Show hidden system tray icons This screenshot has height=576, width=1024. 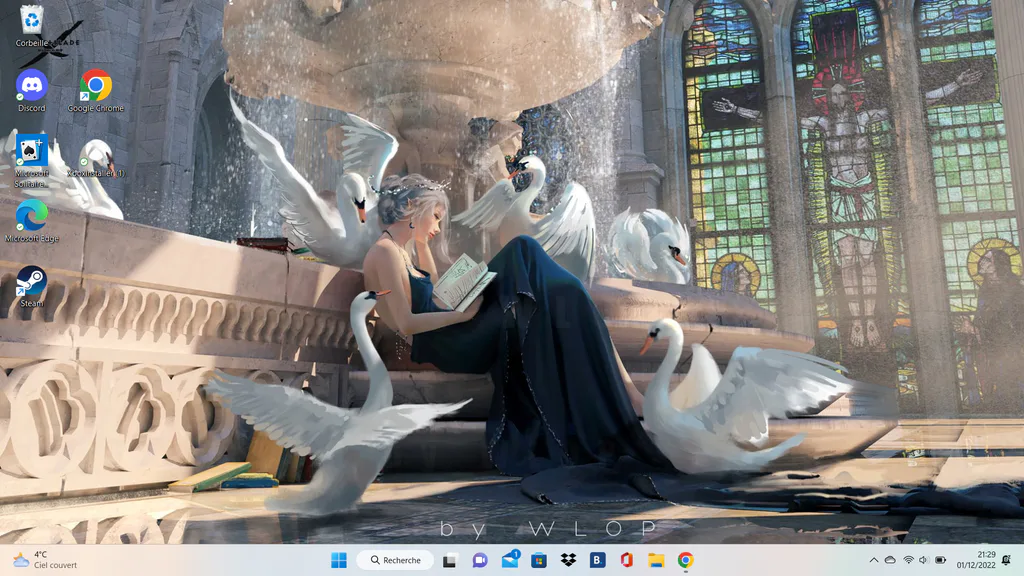(874, 560)
